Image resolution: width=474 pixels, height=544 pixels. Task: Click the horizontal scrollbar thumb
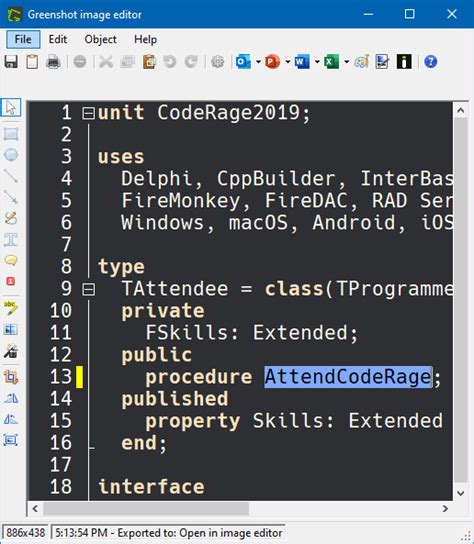tap(146, 509)
